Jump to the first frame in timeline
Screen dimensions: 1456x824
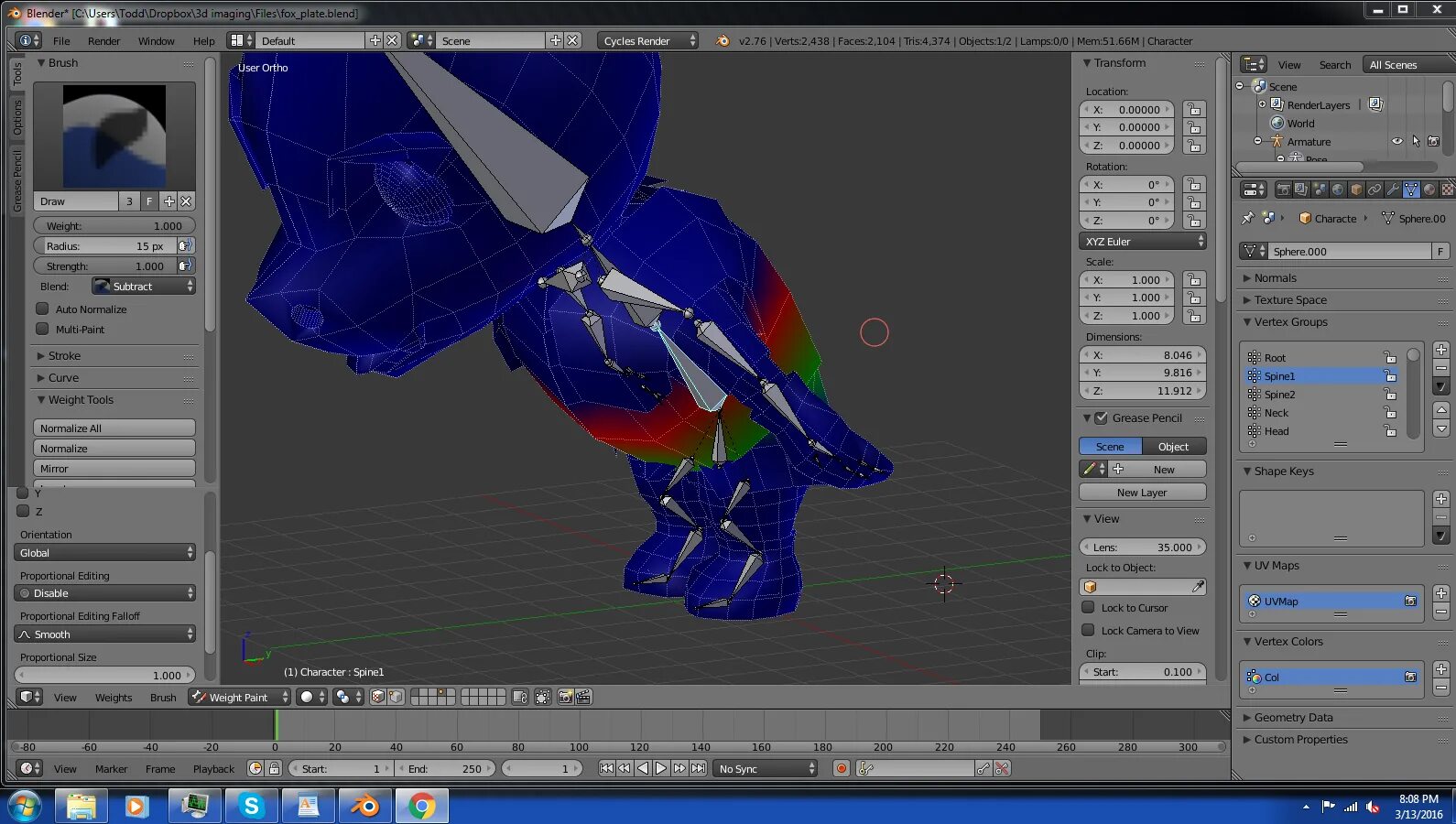click(x=606, y=768)
